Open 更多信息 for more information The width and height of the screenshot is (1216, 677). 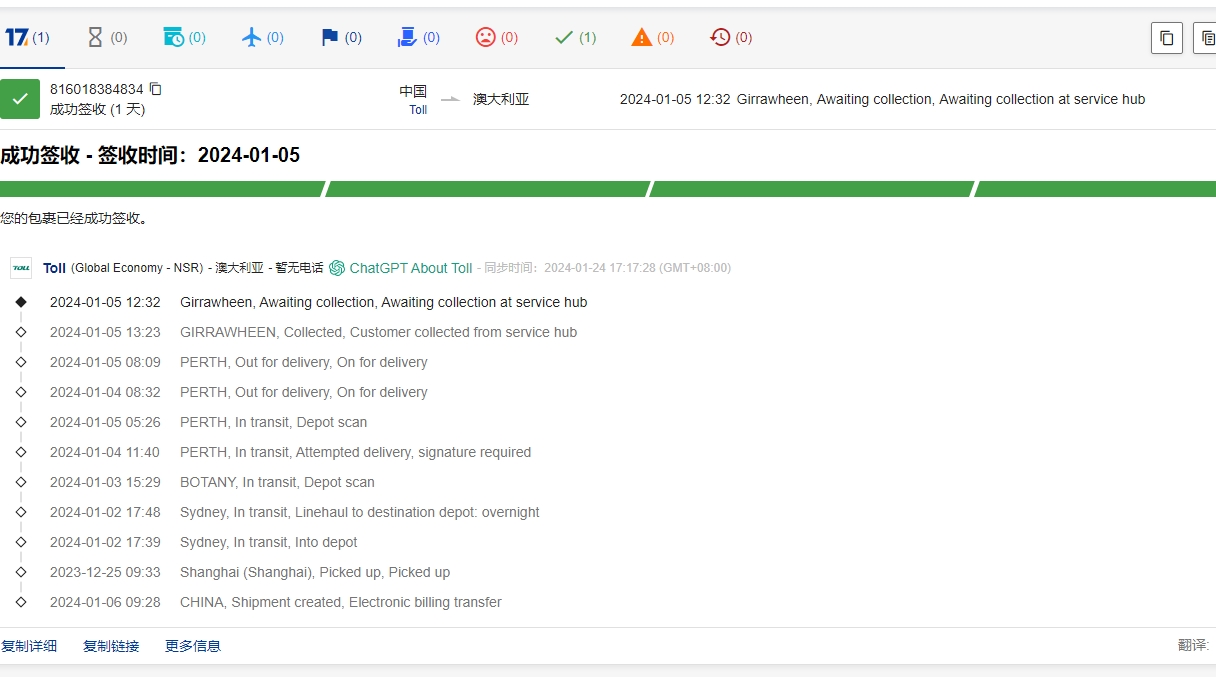[193, 646]
